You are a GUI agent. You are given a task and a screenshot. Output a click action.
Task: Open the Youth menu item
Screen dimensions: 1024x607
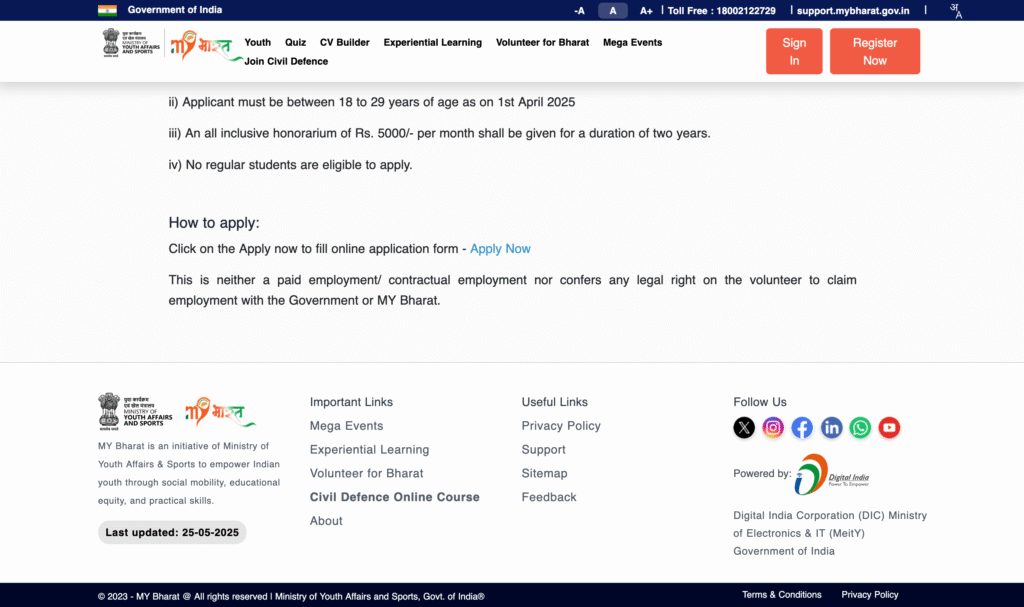pos(257,42)
